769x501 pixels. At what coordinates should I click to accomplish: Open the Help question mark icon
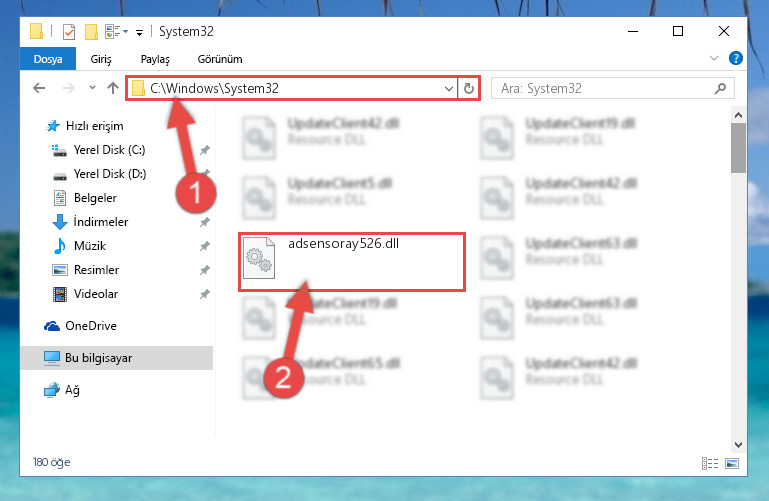(x=736, y=58)
